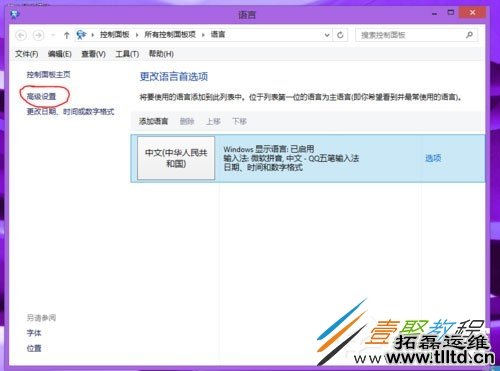This screenshot has height=371, width=500.
Task: Click the Control Panel icon in address bar
Action: point(81,35)
